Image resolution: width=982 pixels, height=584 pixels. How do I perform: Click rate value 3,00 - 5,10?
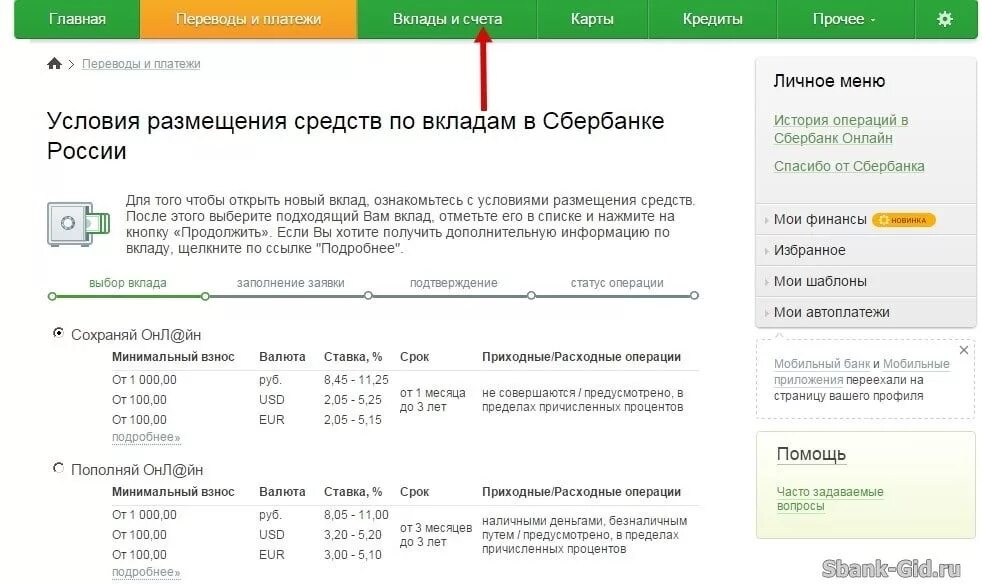click(353, 555)
